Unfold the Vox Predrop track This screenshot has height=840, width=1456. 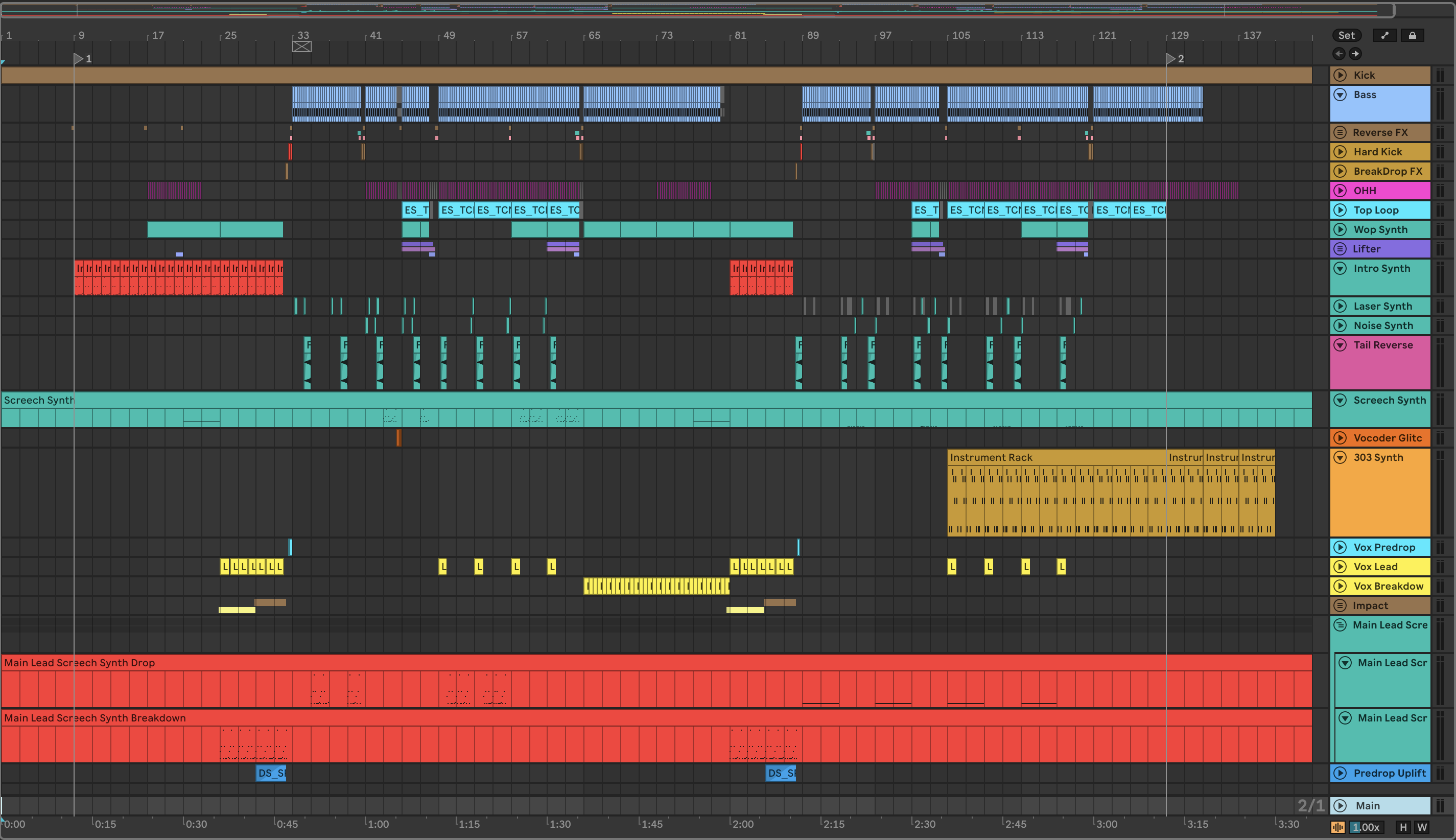[1341, 547]
